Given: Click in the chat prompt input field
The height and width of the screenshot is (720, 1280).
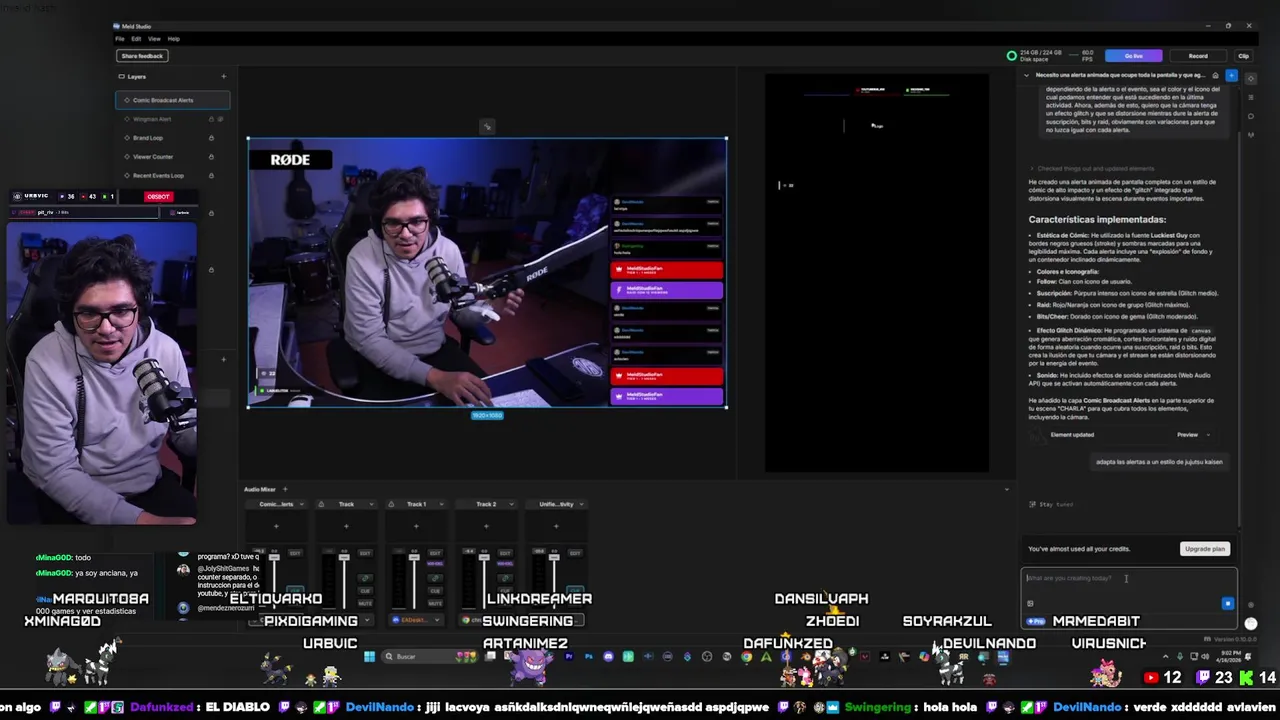Looking at the screenshot, I should [x=1128, y=580].
